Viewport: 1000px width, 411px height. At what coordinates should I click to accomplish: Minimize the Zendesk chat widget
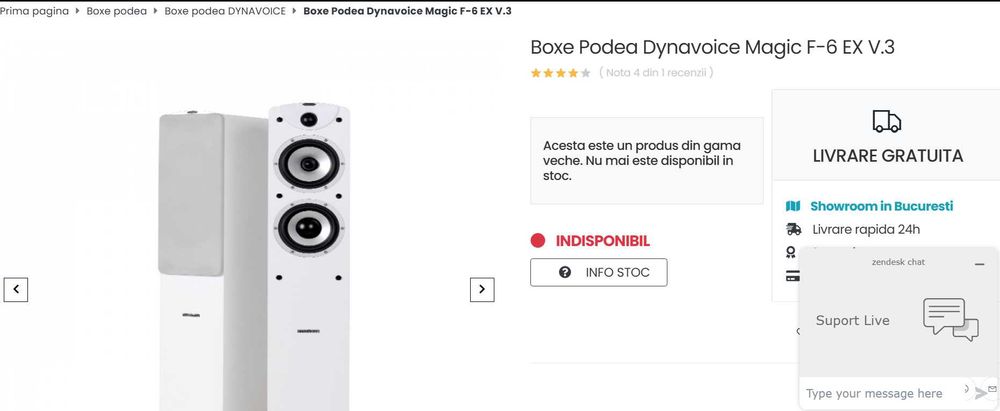979,264
